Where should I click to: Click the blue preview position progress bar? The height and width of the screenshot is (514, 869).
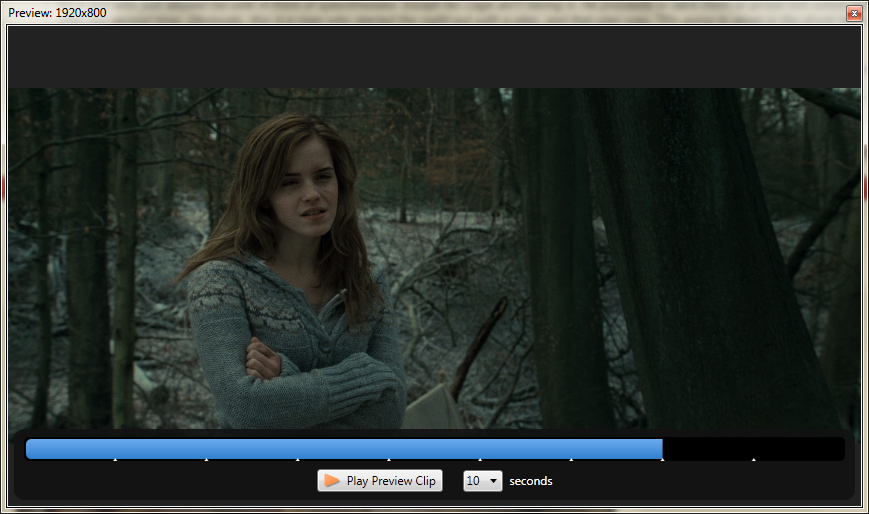pyautogui.click(x=344, y=449)
